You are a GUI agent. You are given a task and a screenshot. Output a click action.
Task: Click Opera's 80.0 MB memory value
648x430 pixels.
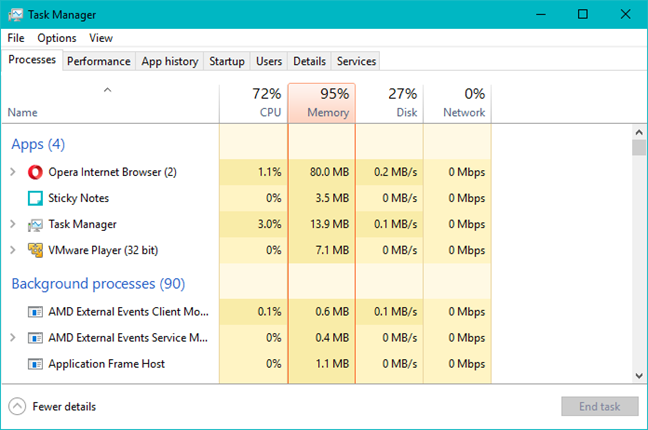click(x=329, y=172)
